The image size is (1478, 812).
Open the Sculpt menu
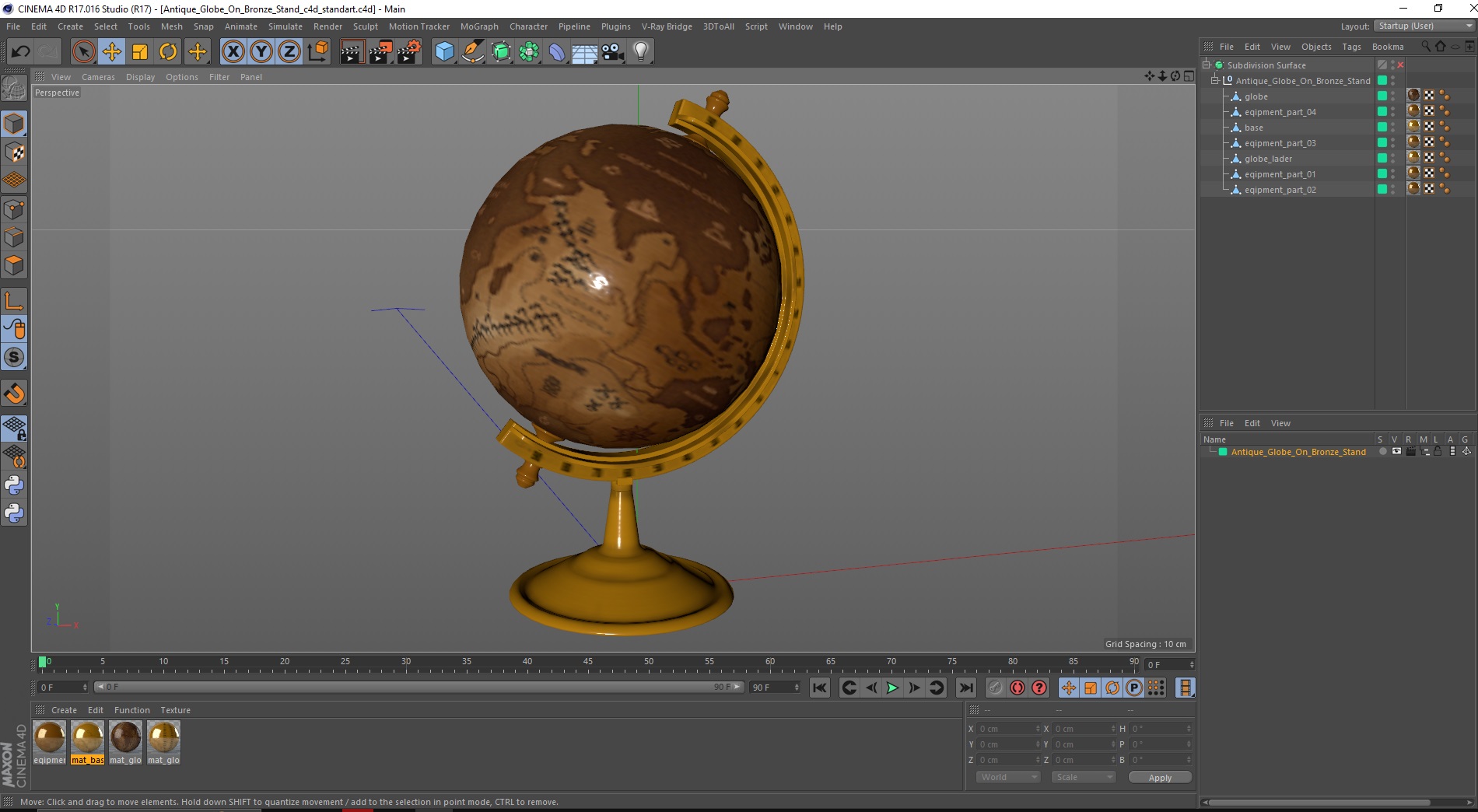click(365, 26)
